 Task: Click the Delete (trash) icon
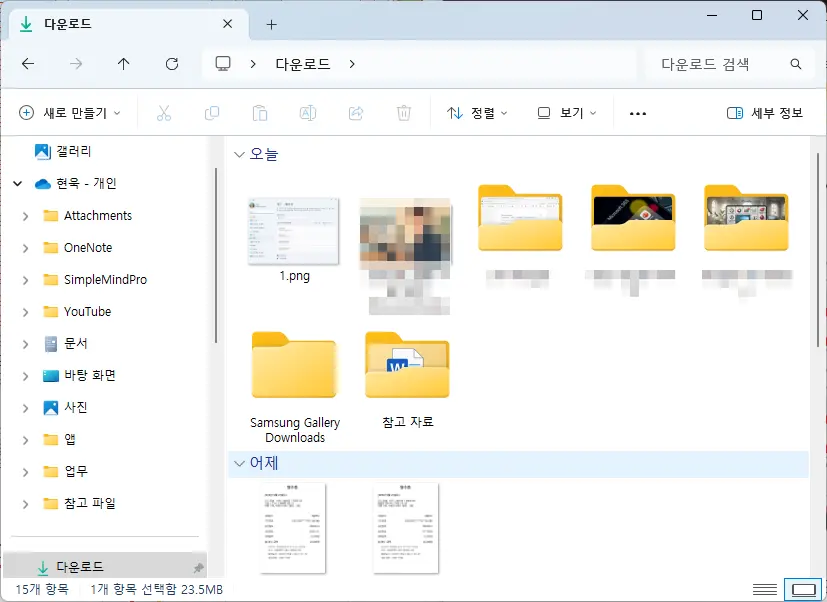pyautogui.click(x=403, y=113)
